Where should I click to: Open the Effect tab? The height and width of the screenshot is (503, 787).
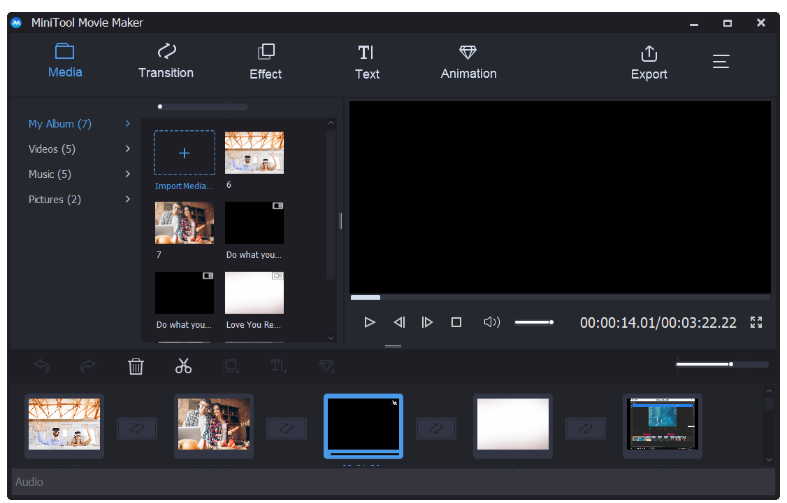(x=266, y=62)
